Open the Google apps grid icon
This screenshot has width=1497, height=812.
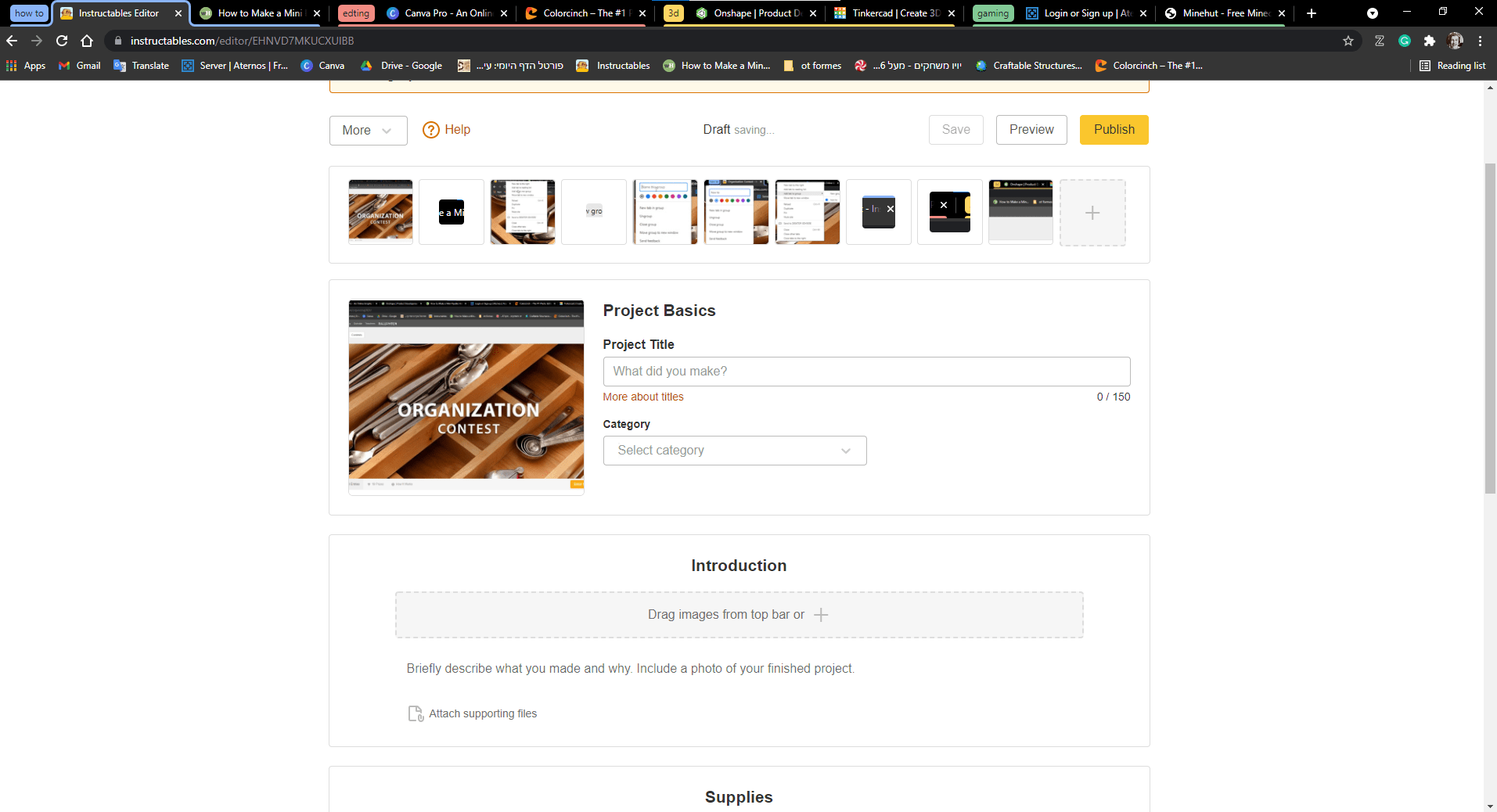11,66
